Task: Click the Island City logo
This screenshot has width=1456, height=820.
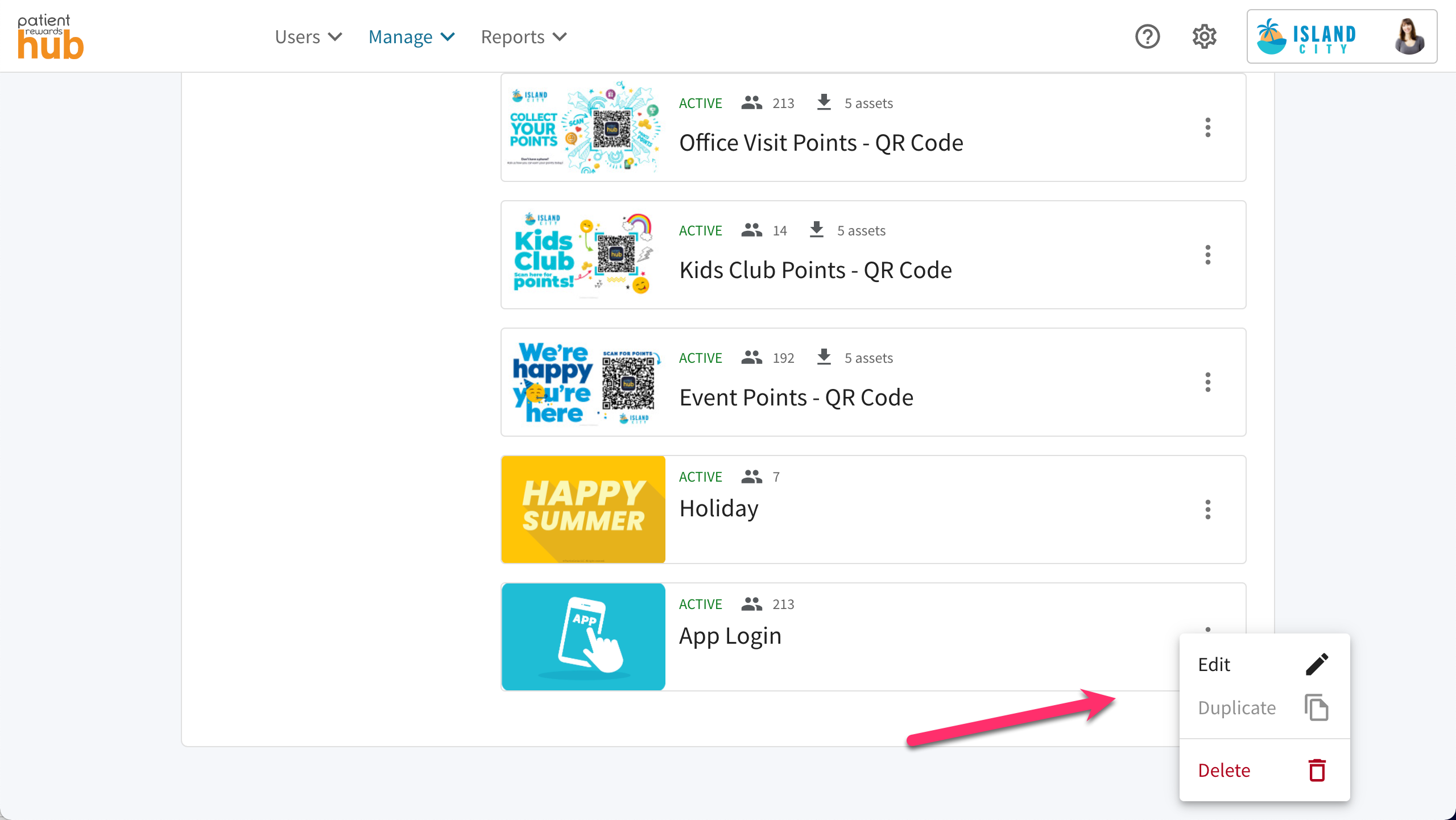Action: pyautogui.click(x=1306, y=37)
